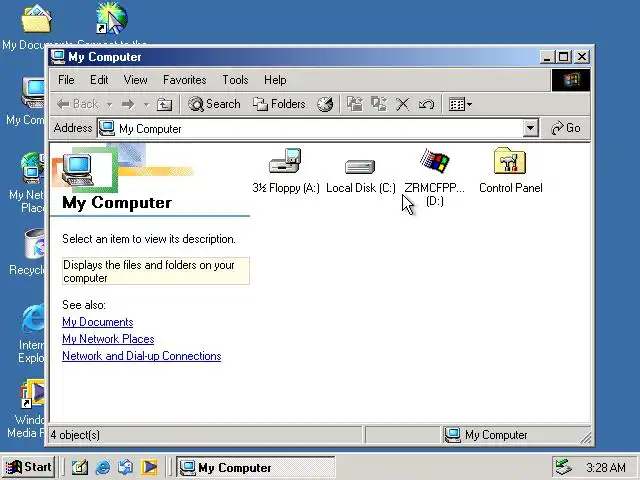Maximize the My Computer window
The image size is (640, 480).
tap(564, 57)
